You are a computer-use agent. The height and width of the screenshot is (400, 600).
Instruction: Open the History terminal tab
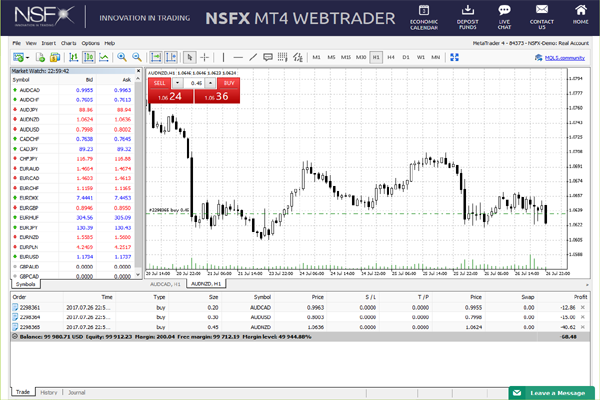tap(49, 392)
